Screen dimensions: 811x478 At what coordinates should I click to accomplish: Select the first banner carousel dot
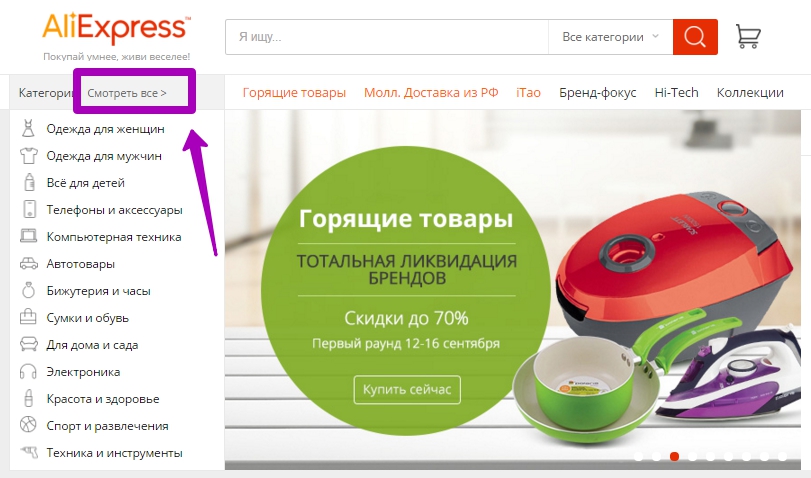point(638,456)
